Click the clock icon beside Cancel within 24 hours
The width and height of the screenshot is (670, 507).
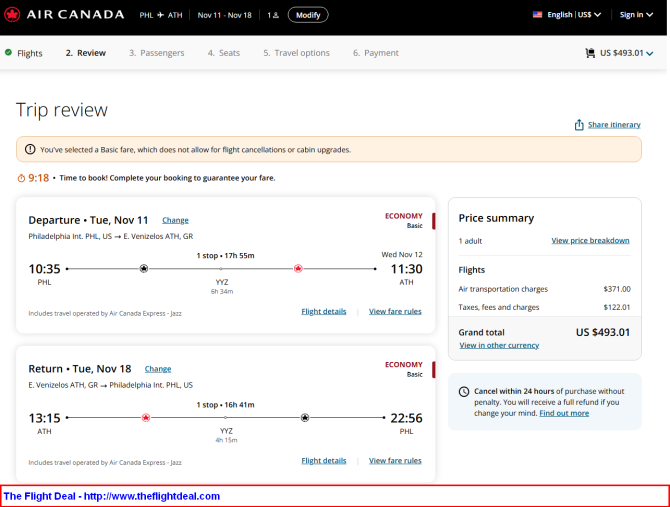coord(464,392)
